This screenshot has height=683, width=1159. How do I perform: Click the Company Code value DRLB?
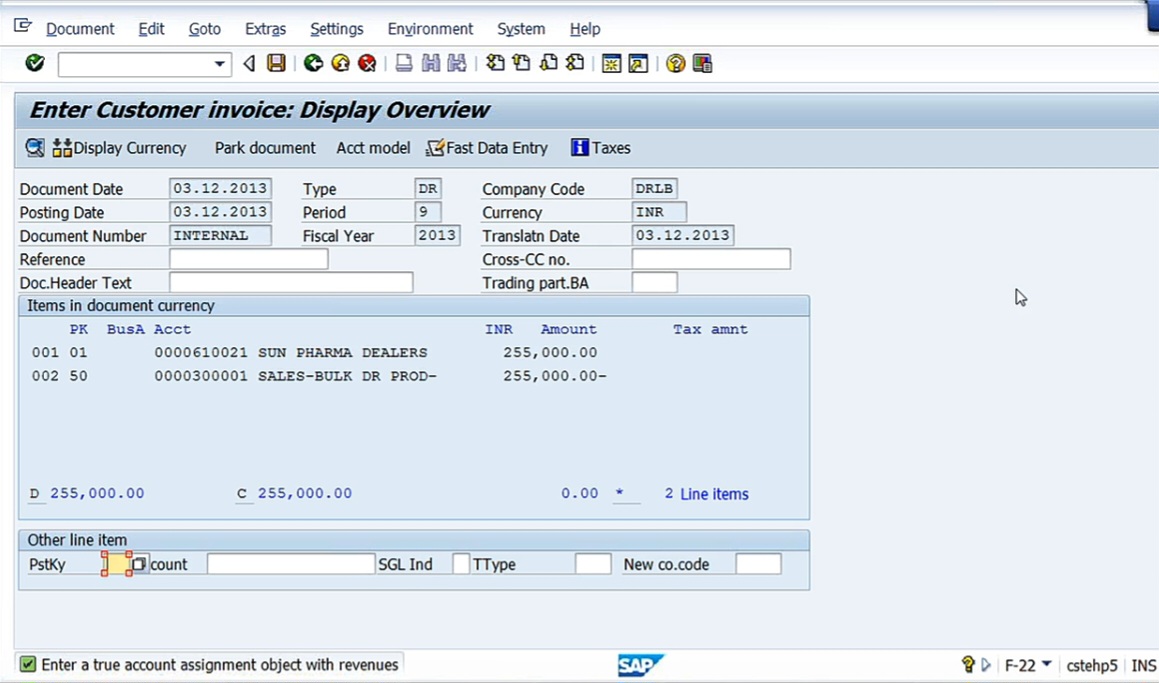pos(655,188)
